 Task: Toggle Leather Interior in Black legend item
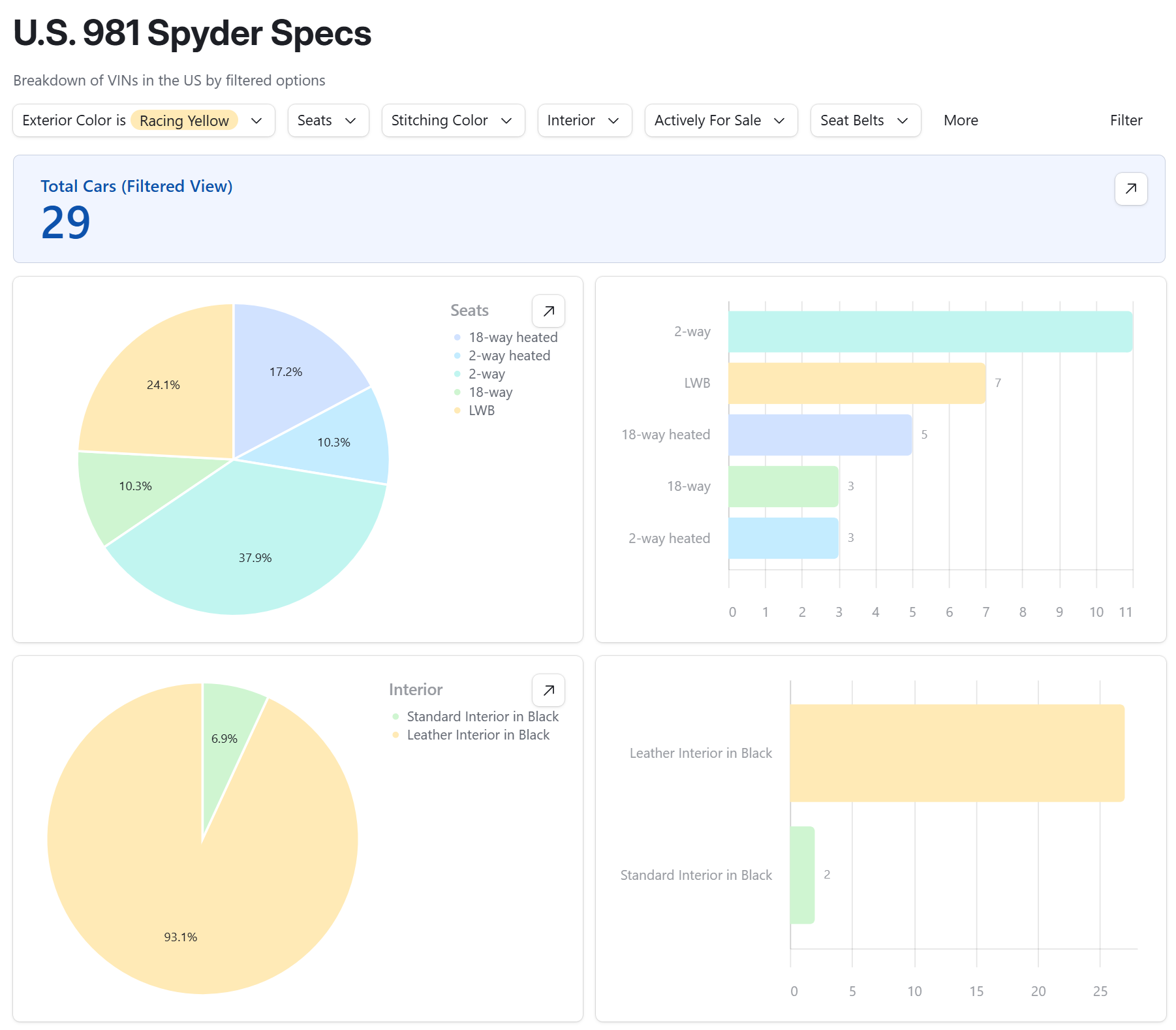478,735
